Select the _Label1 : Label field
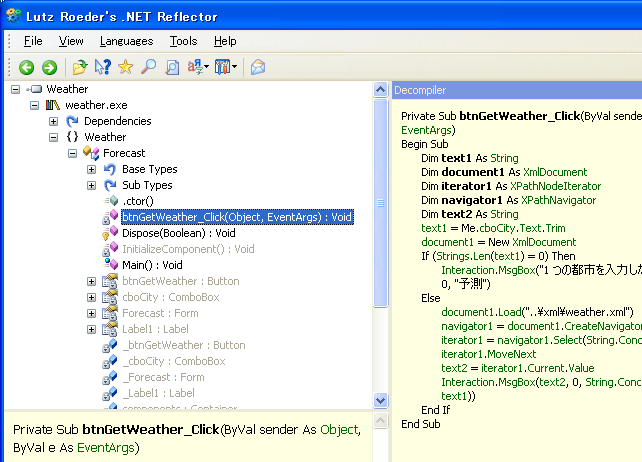Screen dimensions: 642x462 tap(158, 393)
